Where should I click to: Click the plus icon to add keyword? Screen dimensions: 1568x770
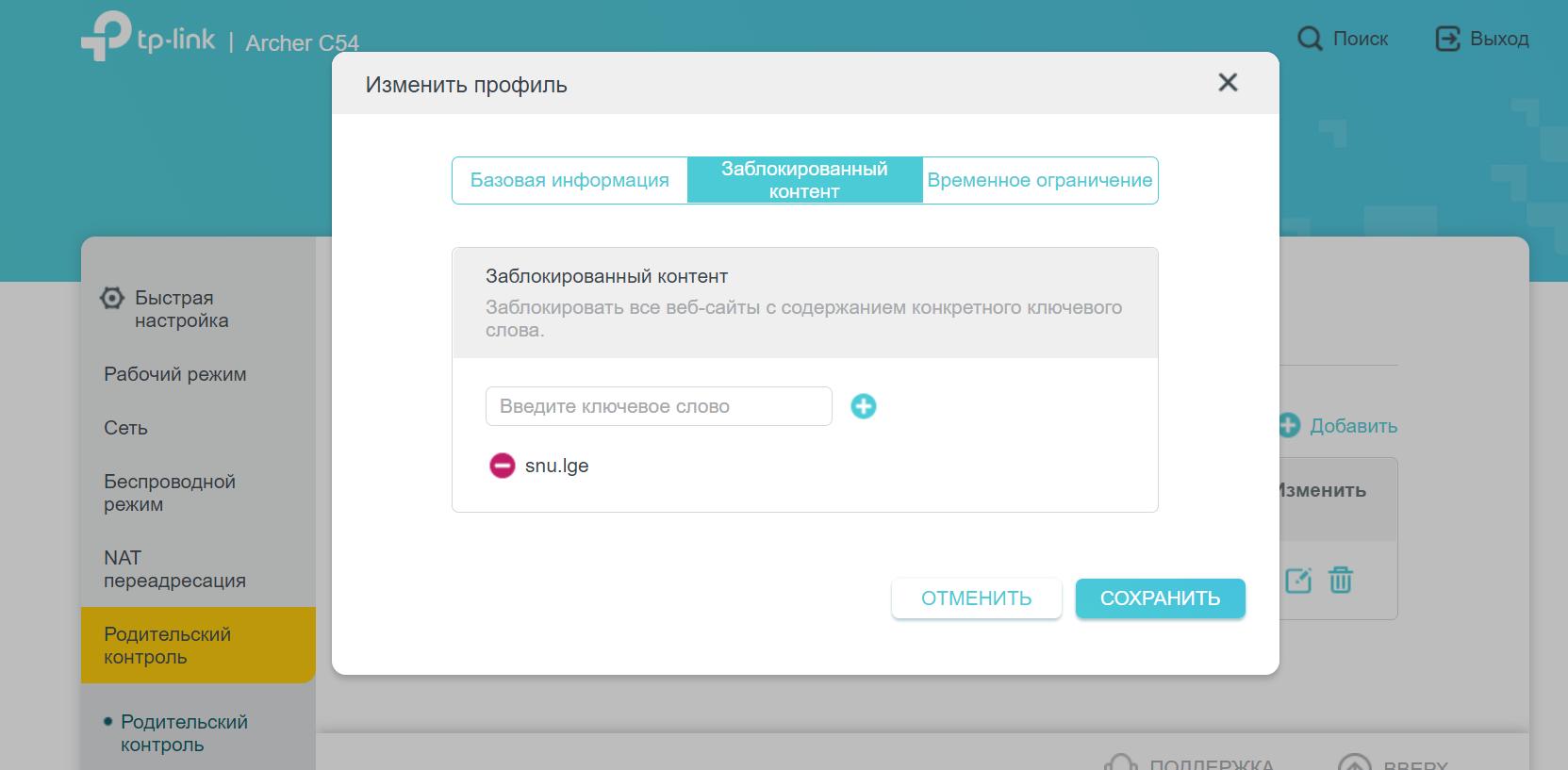(863, 406)
